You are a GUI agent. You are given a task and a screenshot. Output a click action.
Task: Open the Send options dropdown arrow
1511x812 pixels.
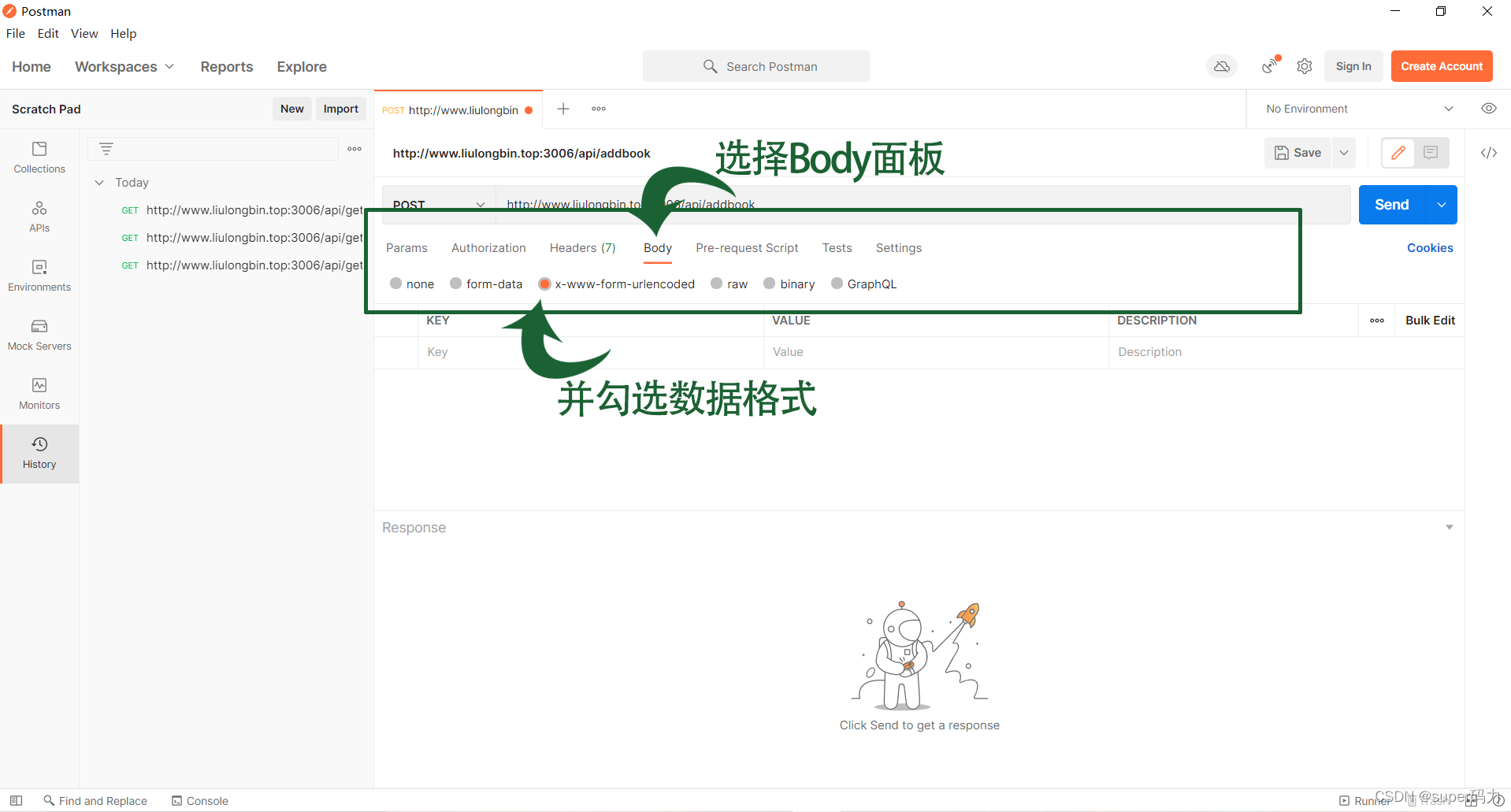[1442, 205]
